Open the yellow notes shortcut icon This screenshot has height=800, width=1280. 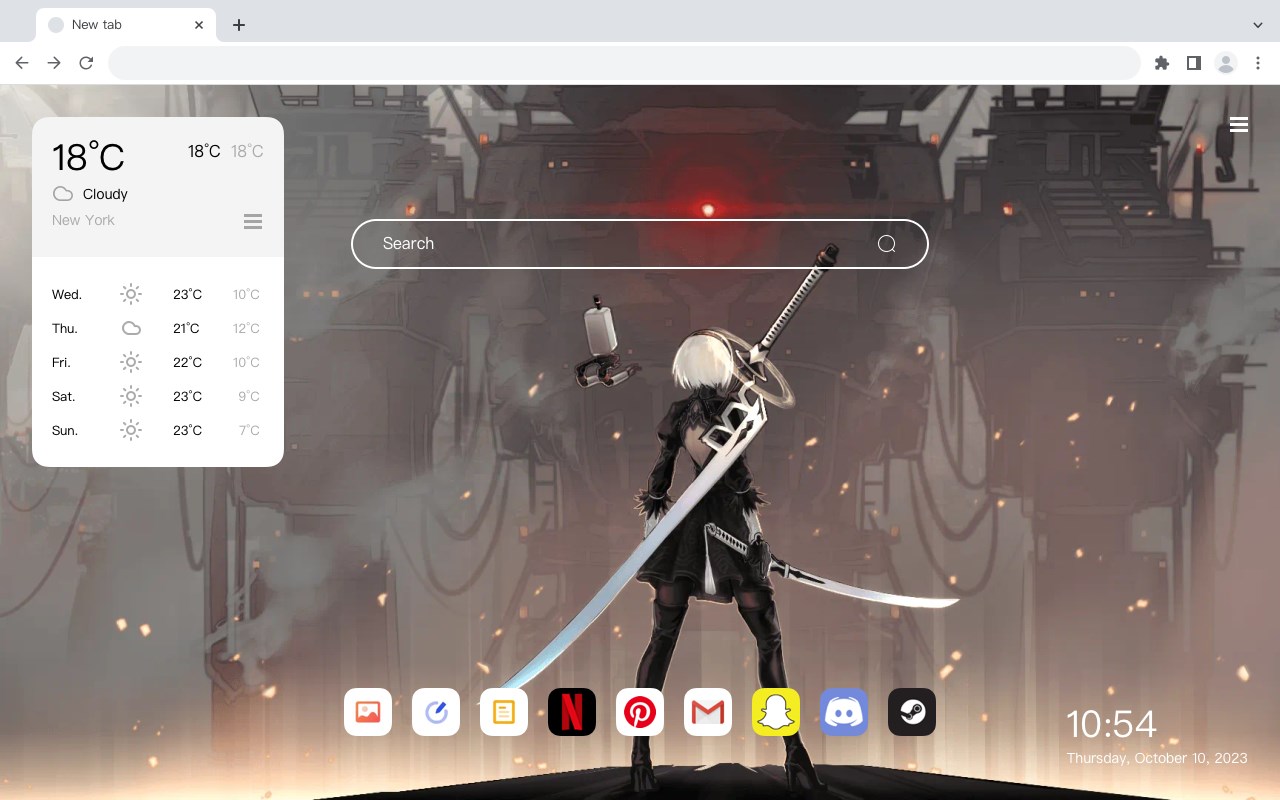point(504,712)
